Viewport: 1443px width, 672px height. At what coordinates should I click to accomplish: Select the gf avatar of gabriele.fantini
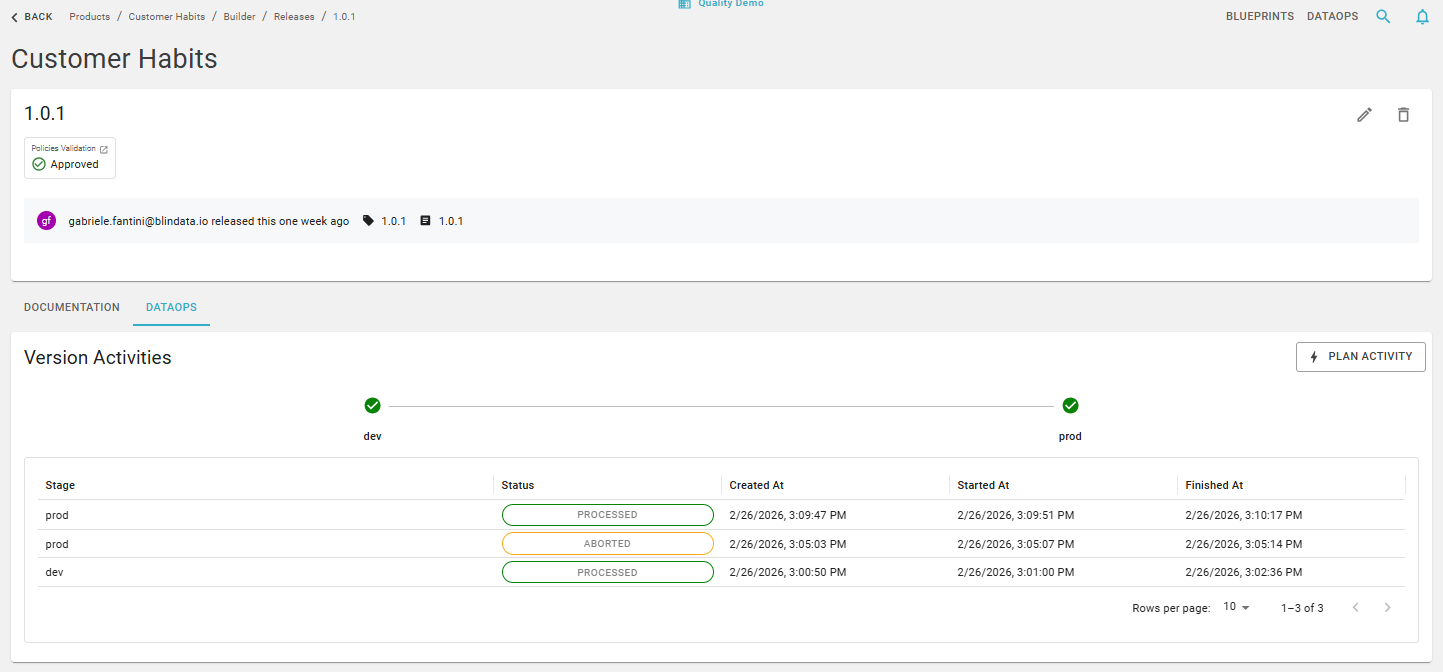[46, 220]
